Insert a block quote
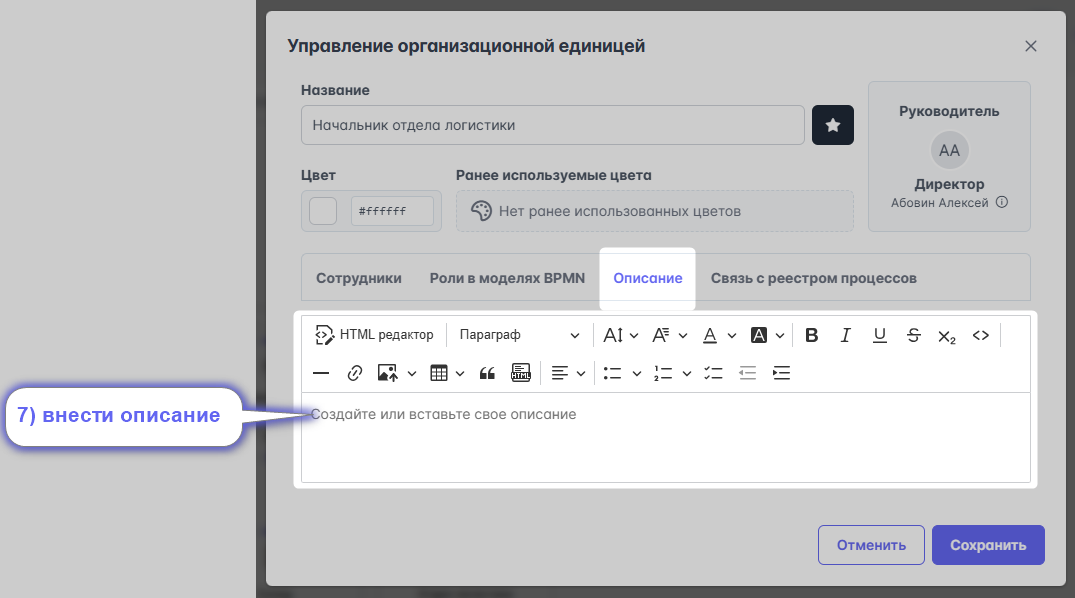Screen dimensions: 1075x598 point(488,373)
